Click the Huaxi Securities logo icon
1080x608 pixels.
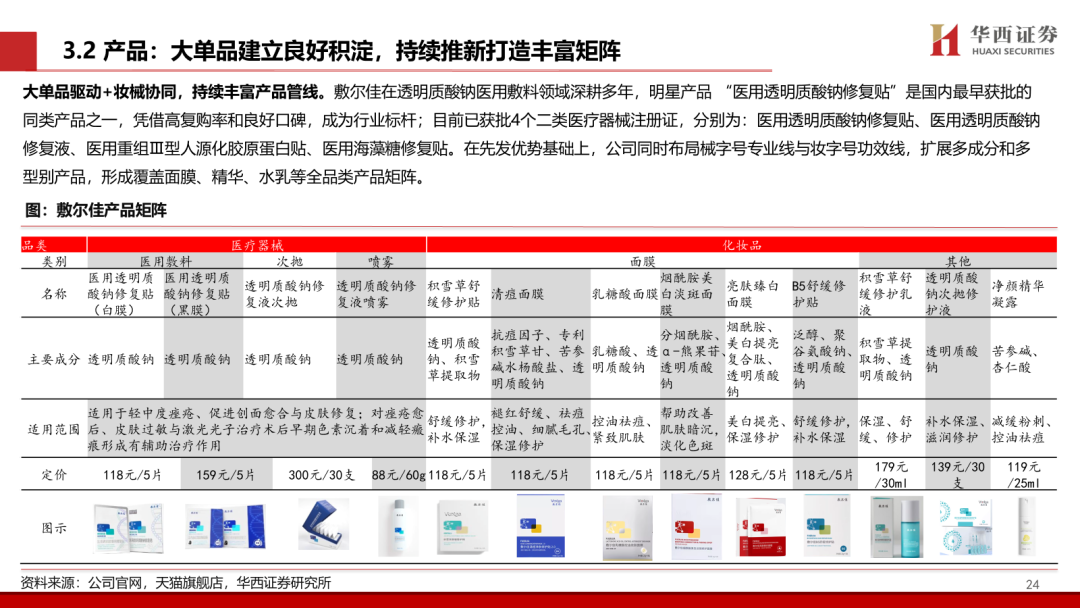click(943, 39)
